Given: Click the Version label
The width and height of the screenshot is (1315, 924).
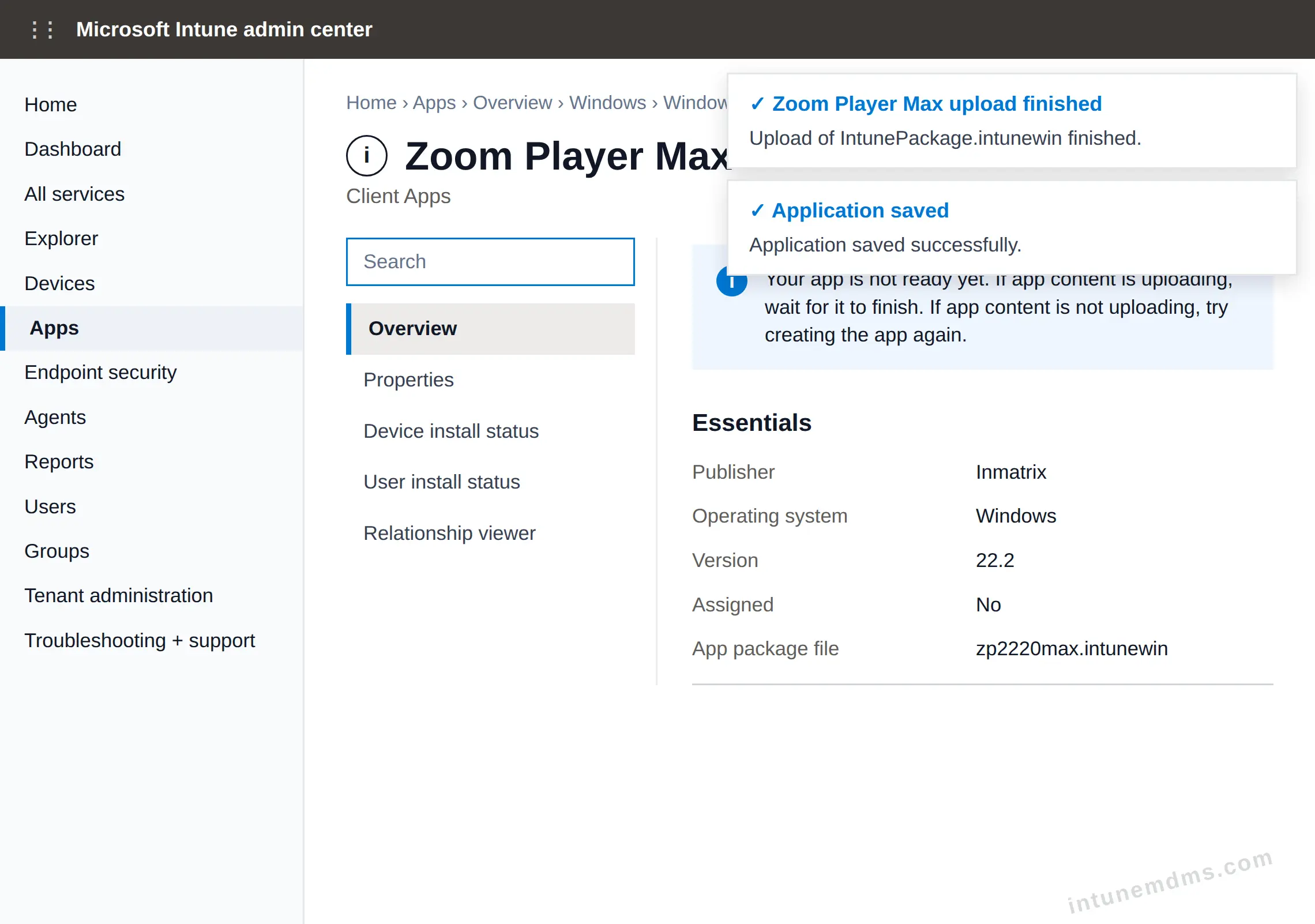Looking at the screenshot, I should click(x=725, y=561).
